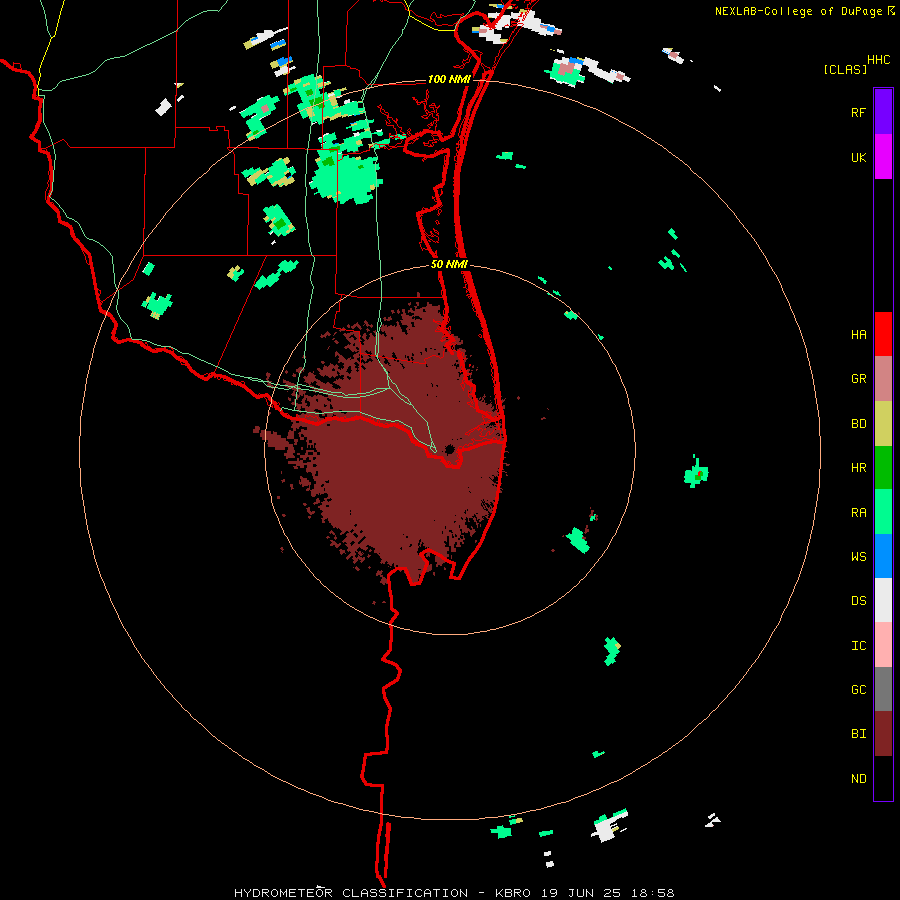Click the 'BD' legend label

coord(858,424)
